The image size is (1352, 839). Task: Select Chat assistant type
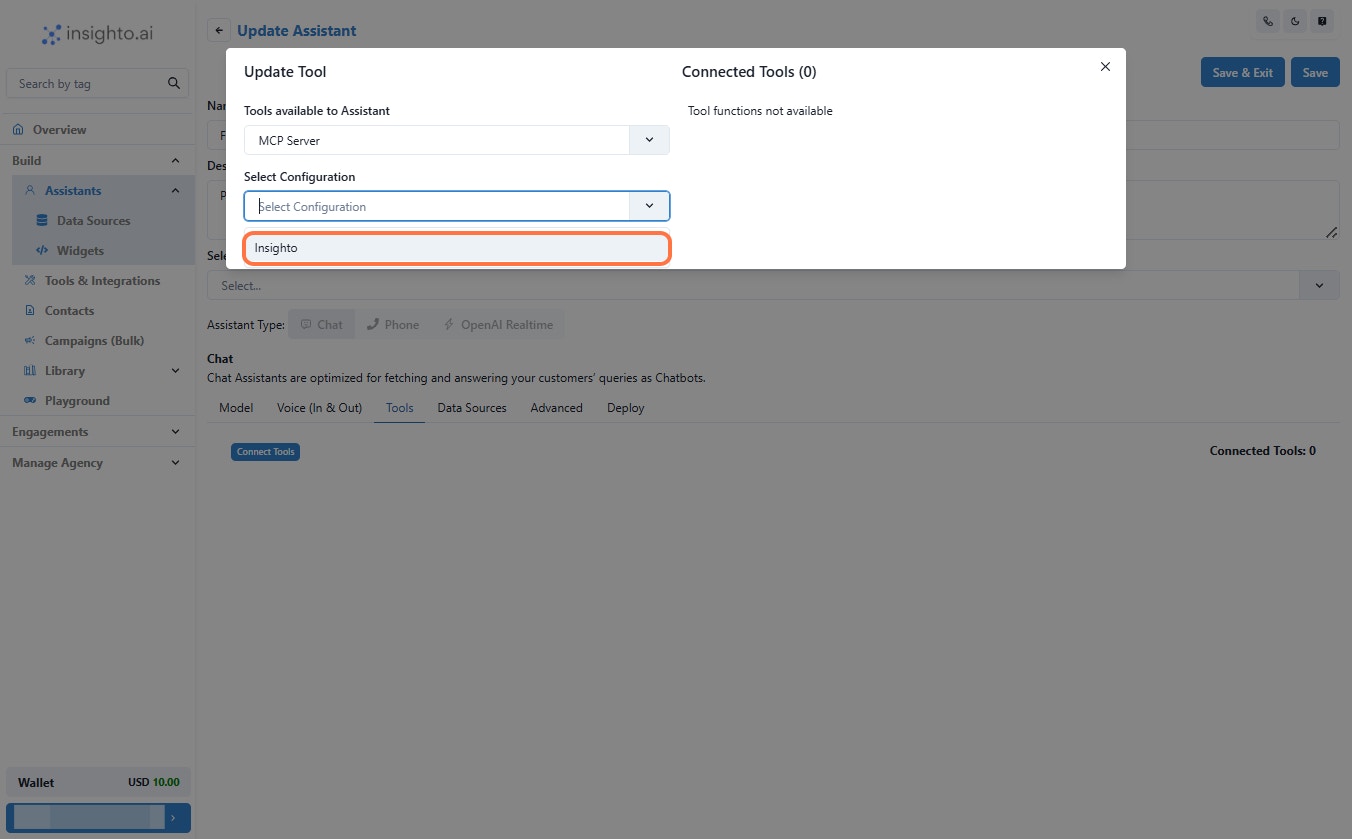[321, 325]
